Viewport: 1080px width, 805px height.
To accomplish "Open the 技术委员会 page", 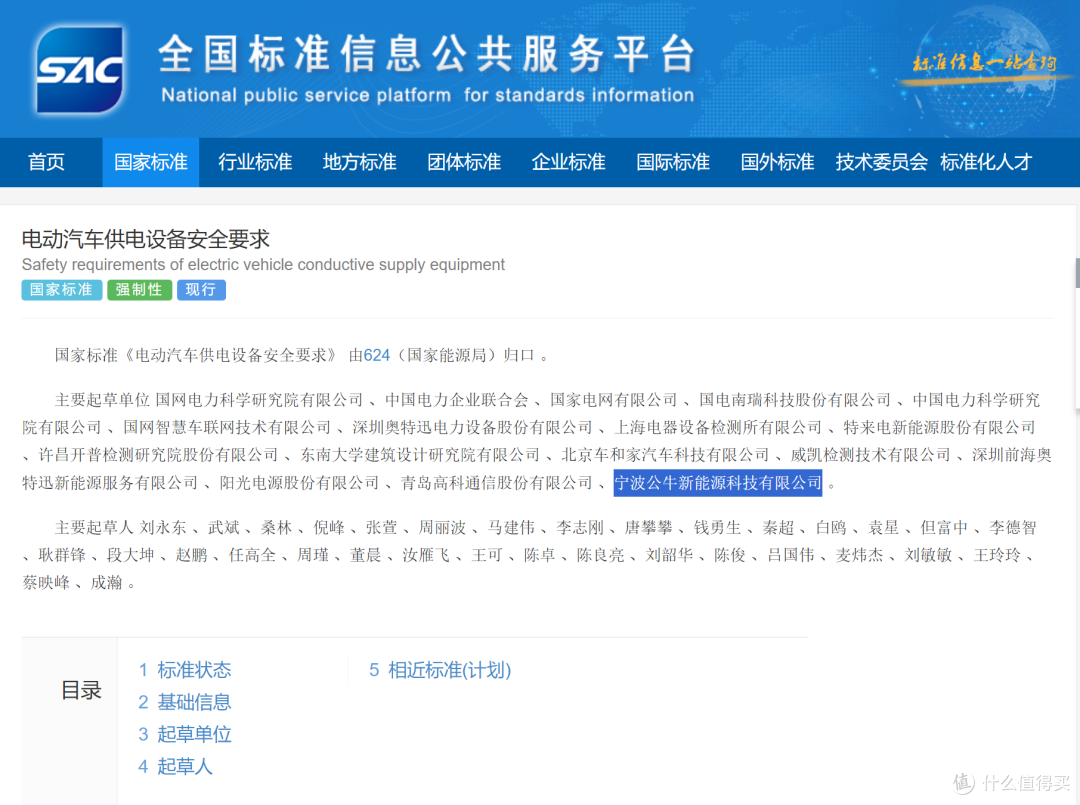I will pos(882,162).
